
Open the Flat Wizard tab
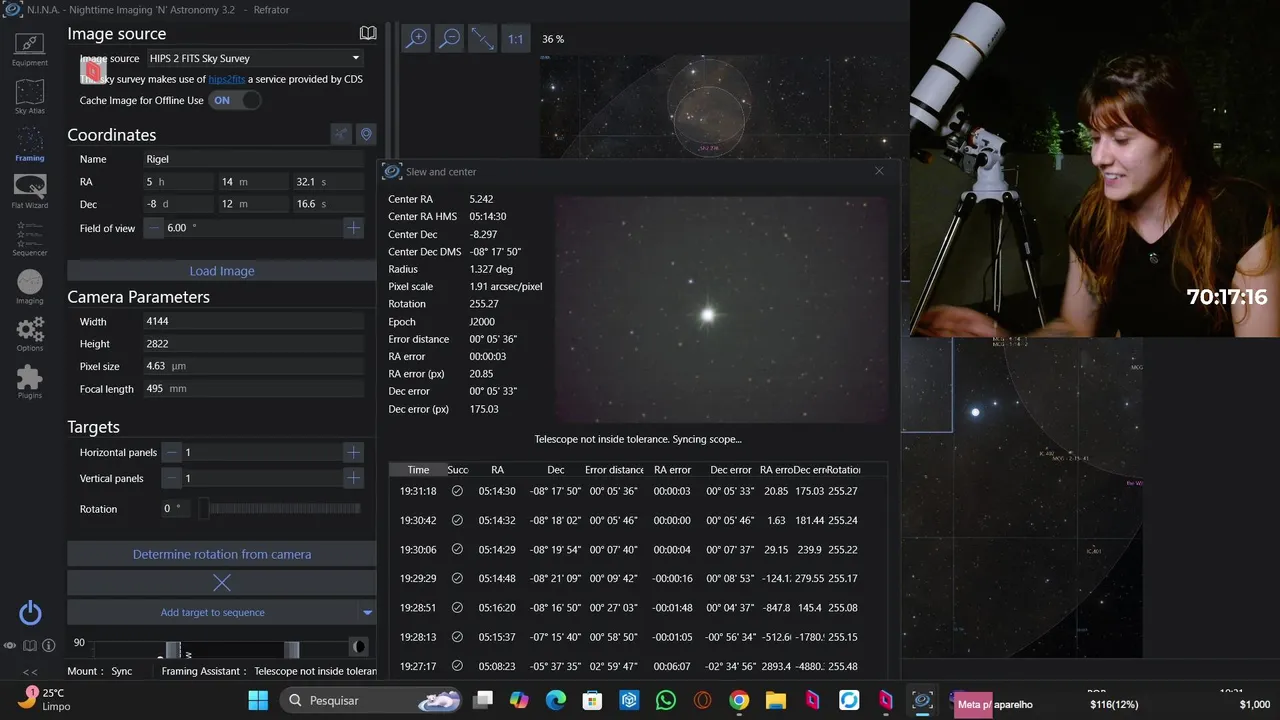click(30, 192)
